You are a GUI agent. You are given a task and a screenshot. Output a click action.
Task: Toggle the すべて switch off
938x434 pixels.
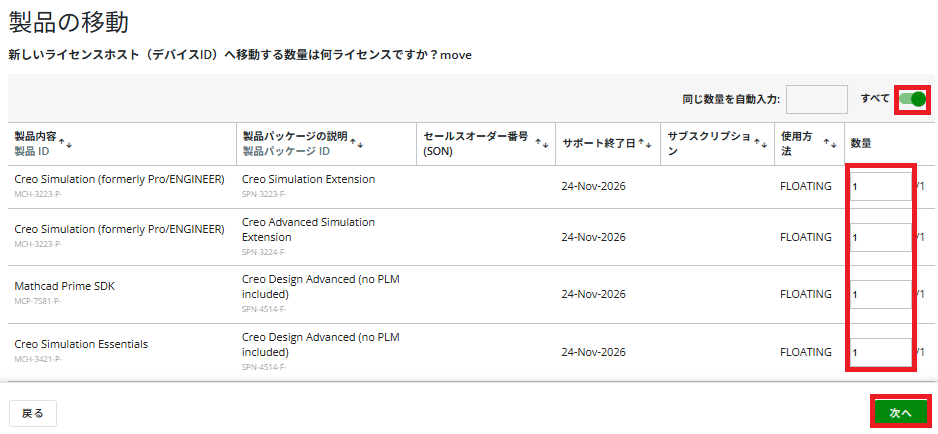pos(912,99)
